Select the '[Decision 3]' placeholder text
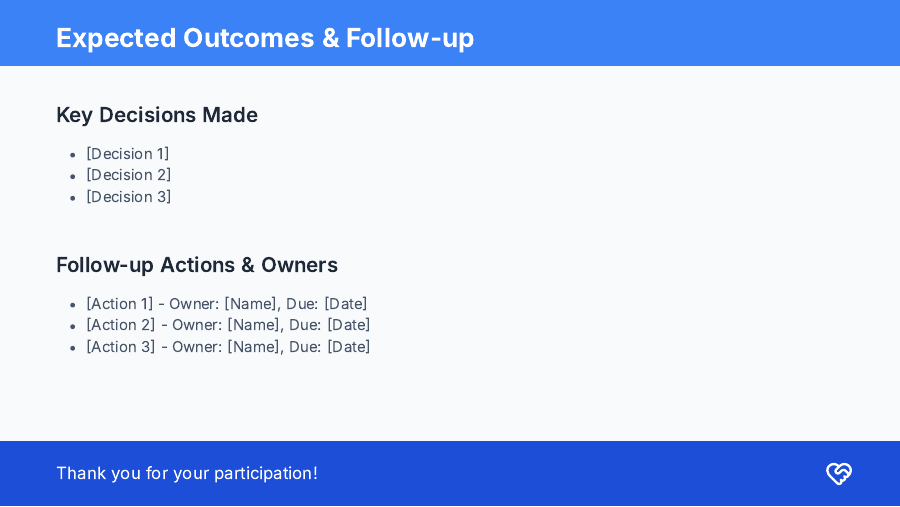900x507 pixels. click(x=129, y=197)
